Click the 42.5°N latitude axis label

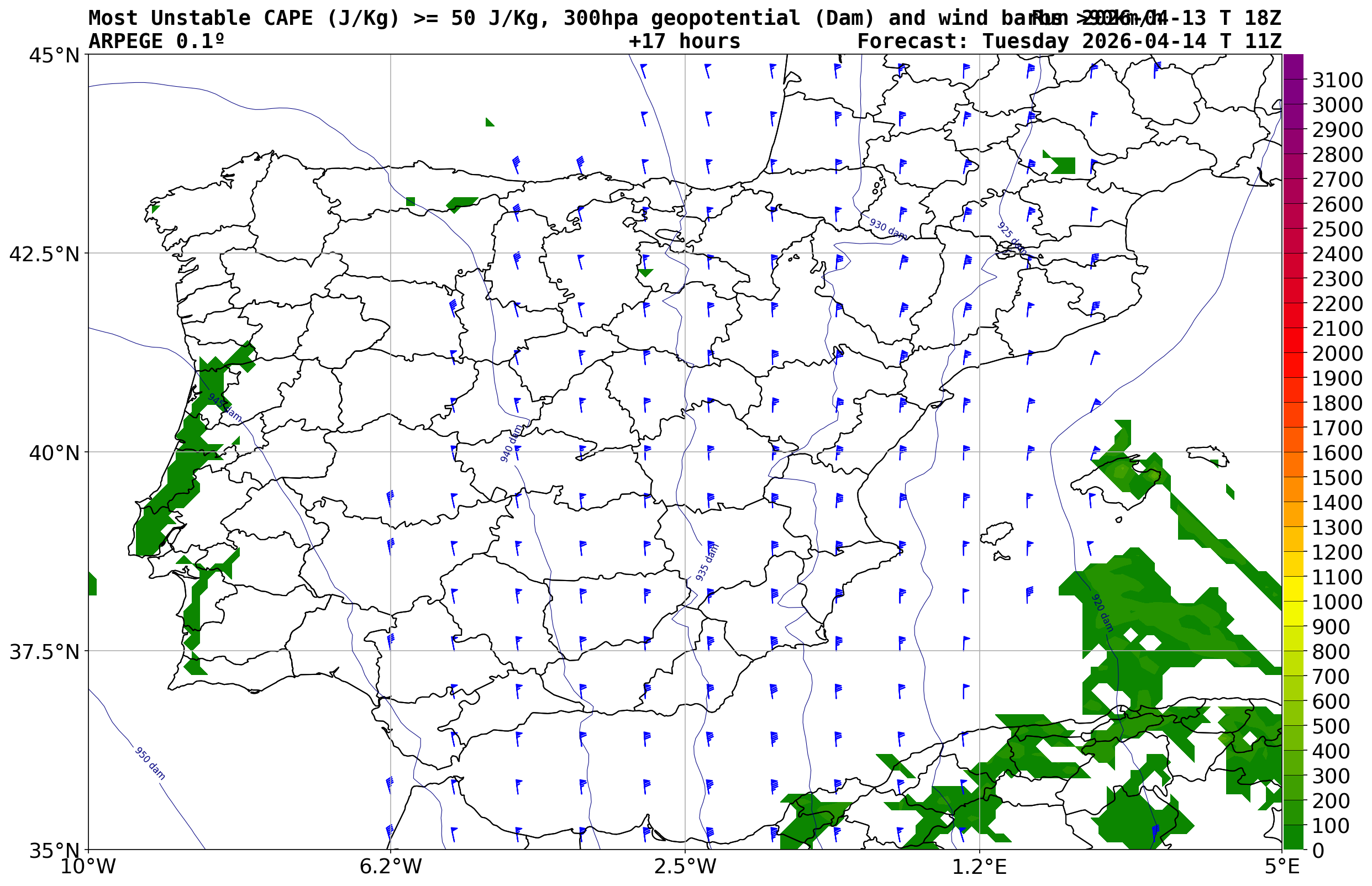tap(44, 254)
